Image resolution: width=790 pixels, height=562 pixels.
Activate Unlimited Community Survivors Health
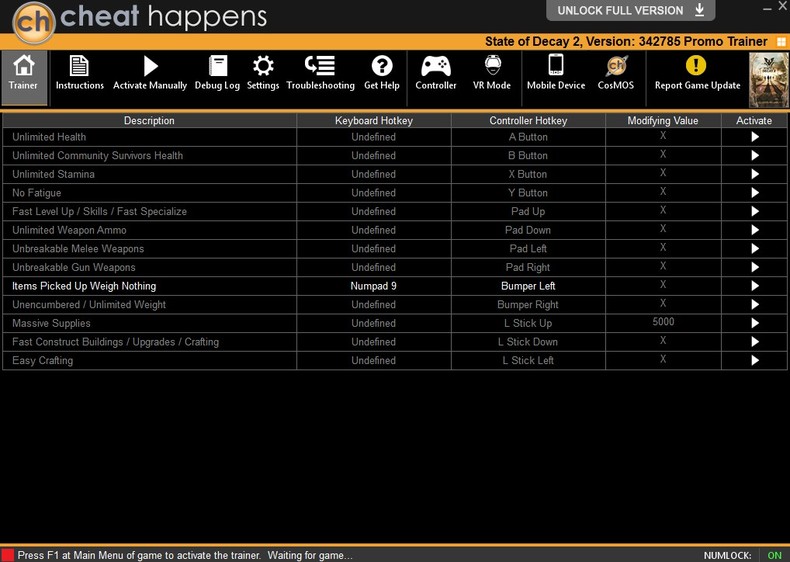[x=754, y=156]
